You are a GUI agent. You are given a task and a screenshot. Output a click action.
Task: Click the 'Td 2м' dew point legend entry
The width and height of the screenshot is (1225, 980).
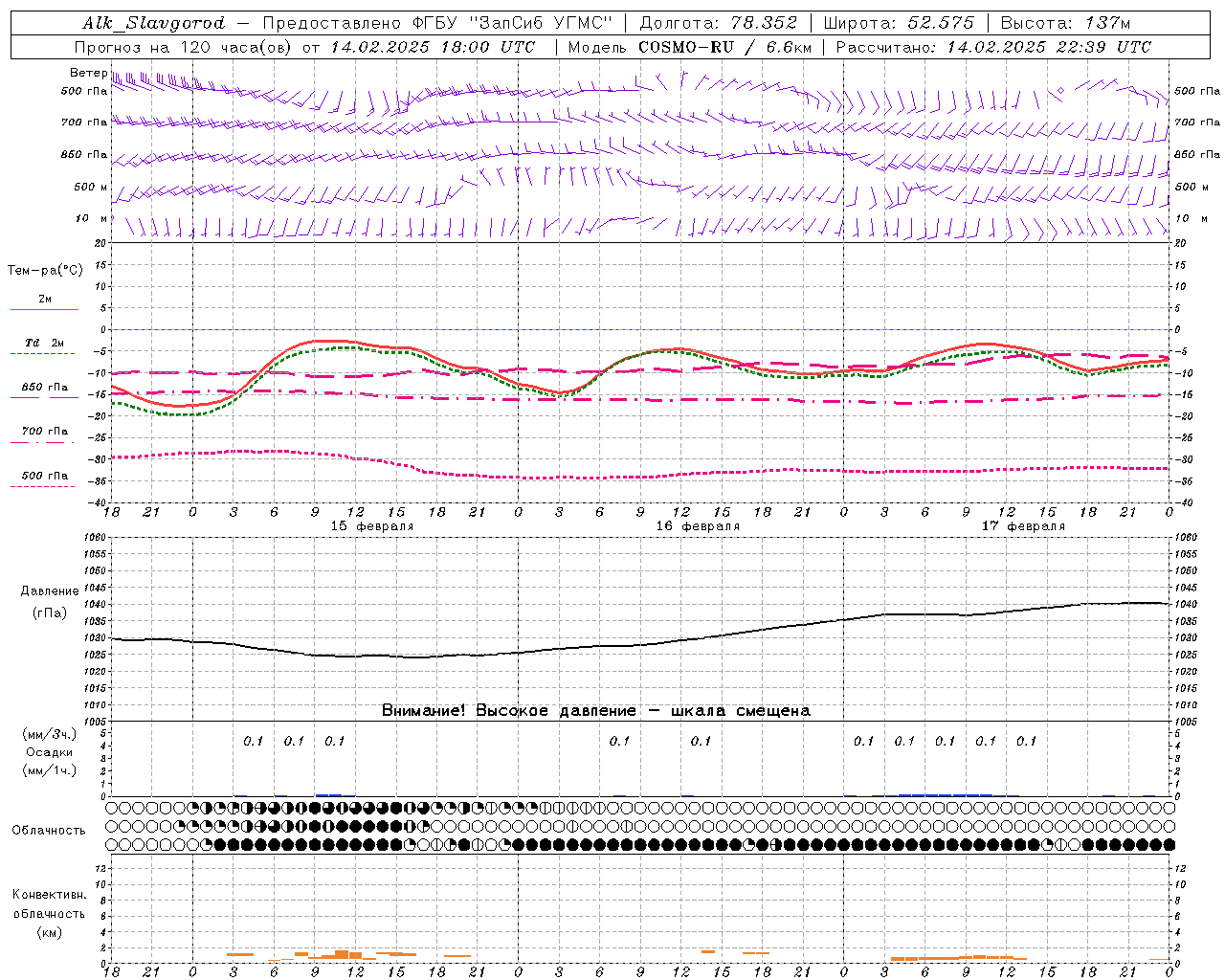(x=44, y=343)
